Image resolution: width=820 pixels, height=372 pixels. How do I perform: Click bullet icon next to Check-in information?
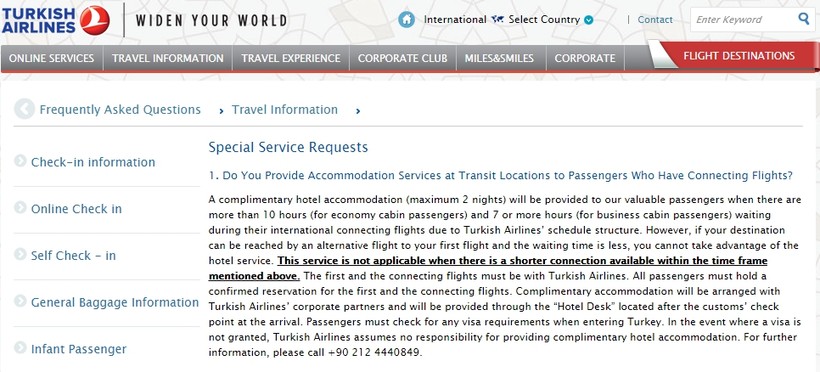click(20, 161)
